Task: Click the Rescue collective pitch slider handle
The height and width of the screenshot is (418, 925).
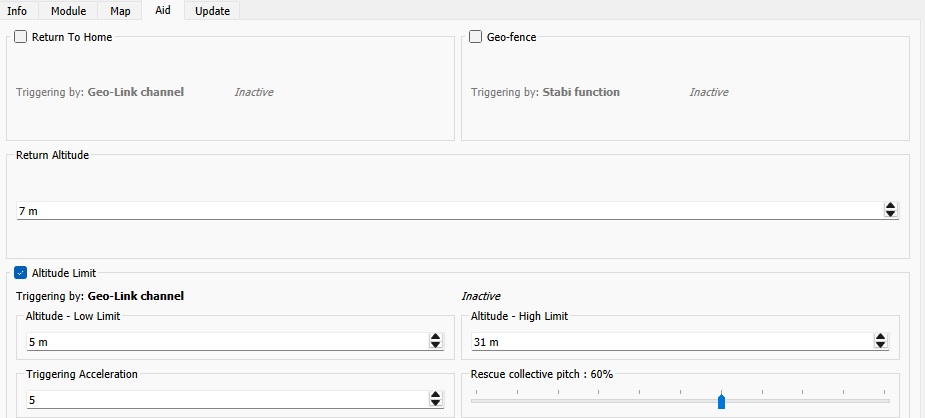Action: (x=721, y=401)
